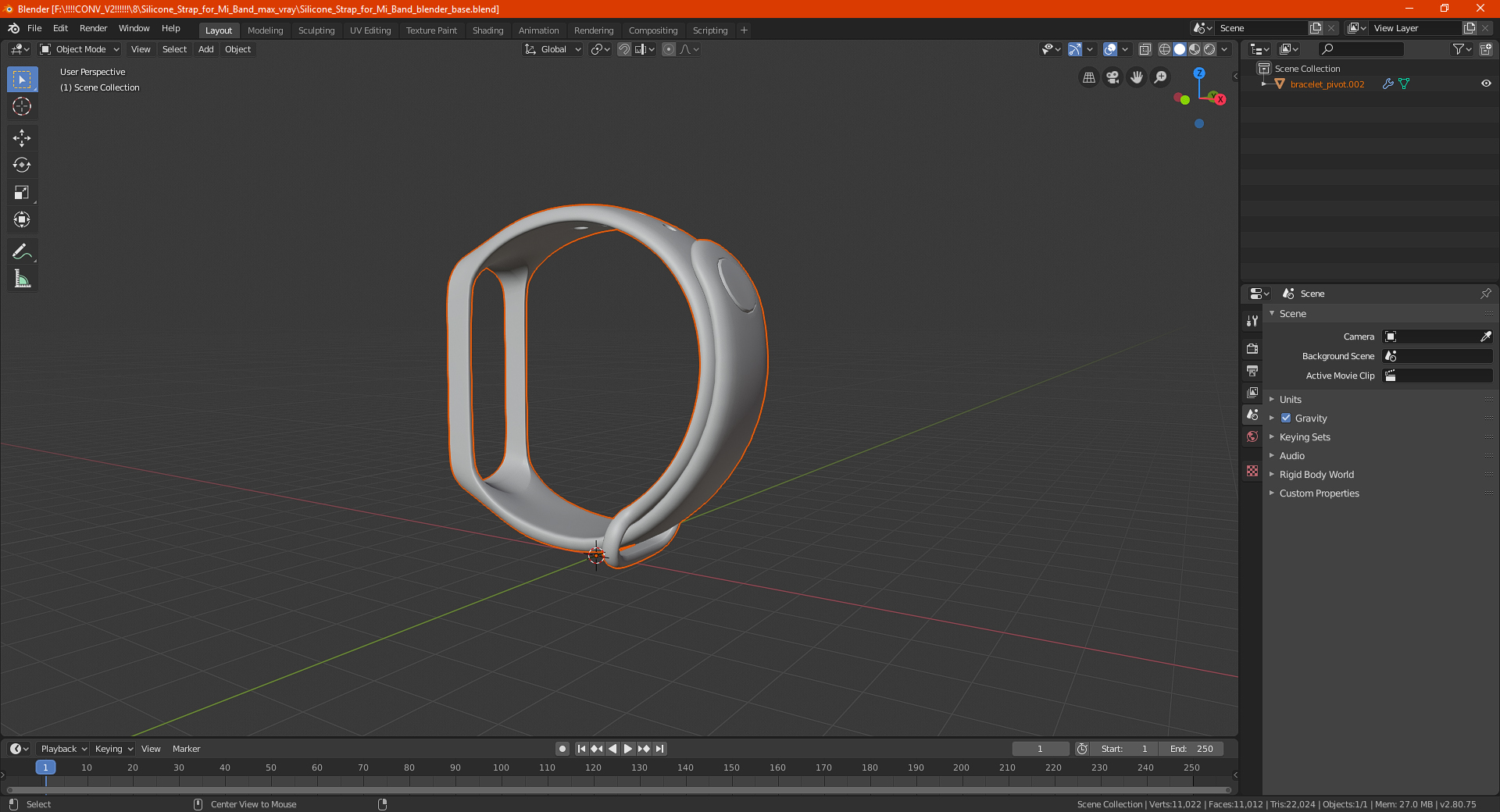Select the Transform tool in toolbar

click(x=22, y=219)
